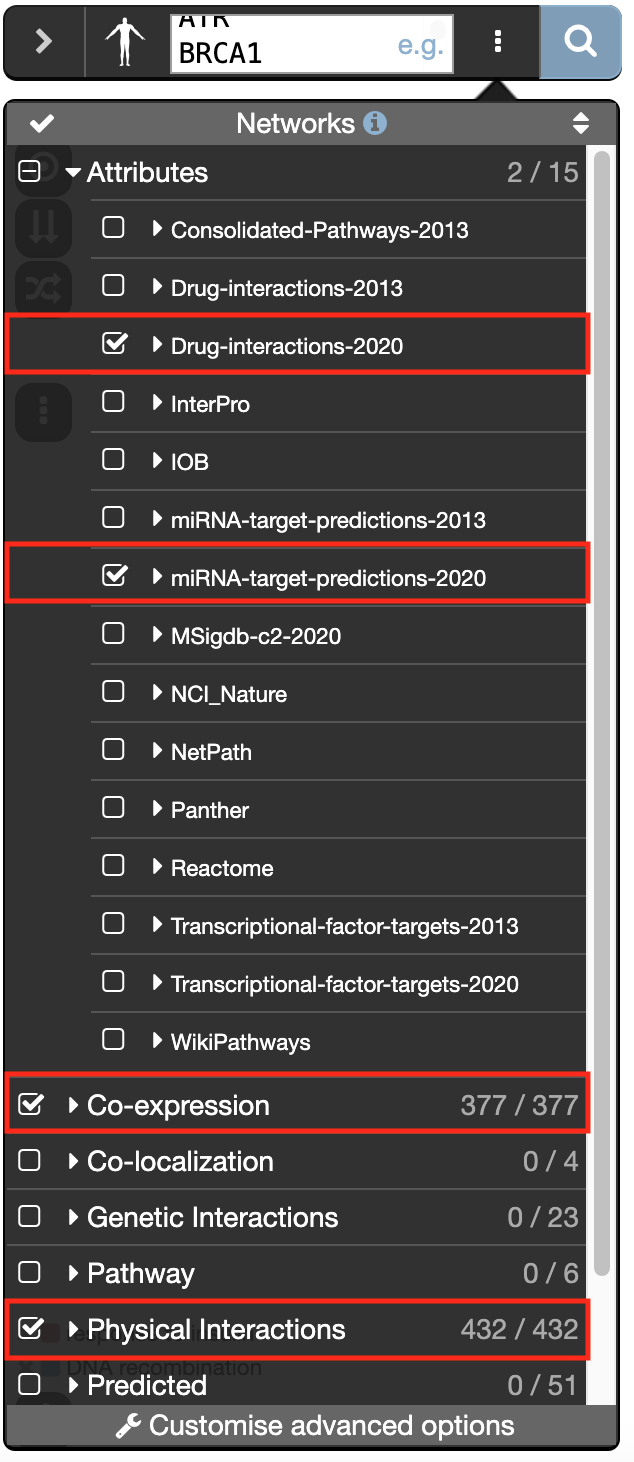Click the wrench icon for advanced options
Screen dimensions: 634x1462
point(128,1426)
